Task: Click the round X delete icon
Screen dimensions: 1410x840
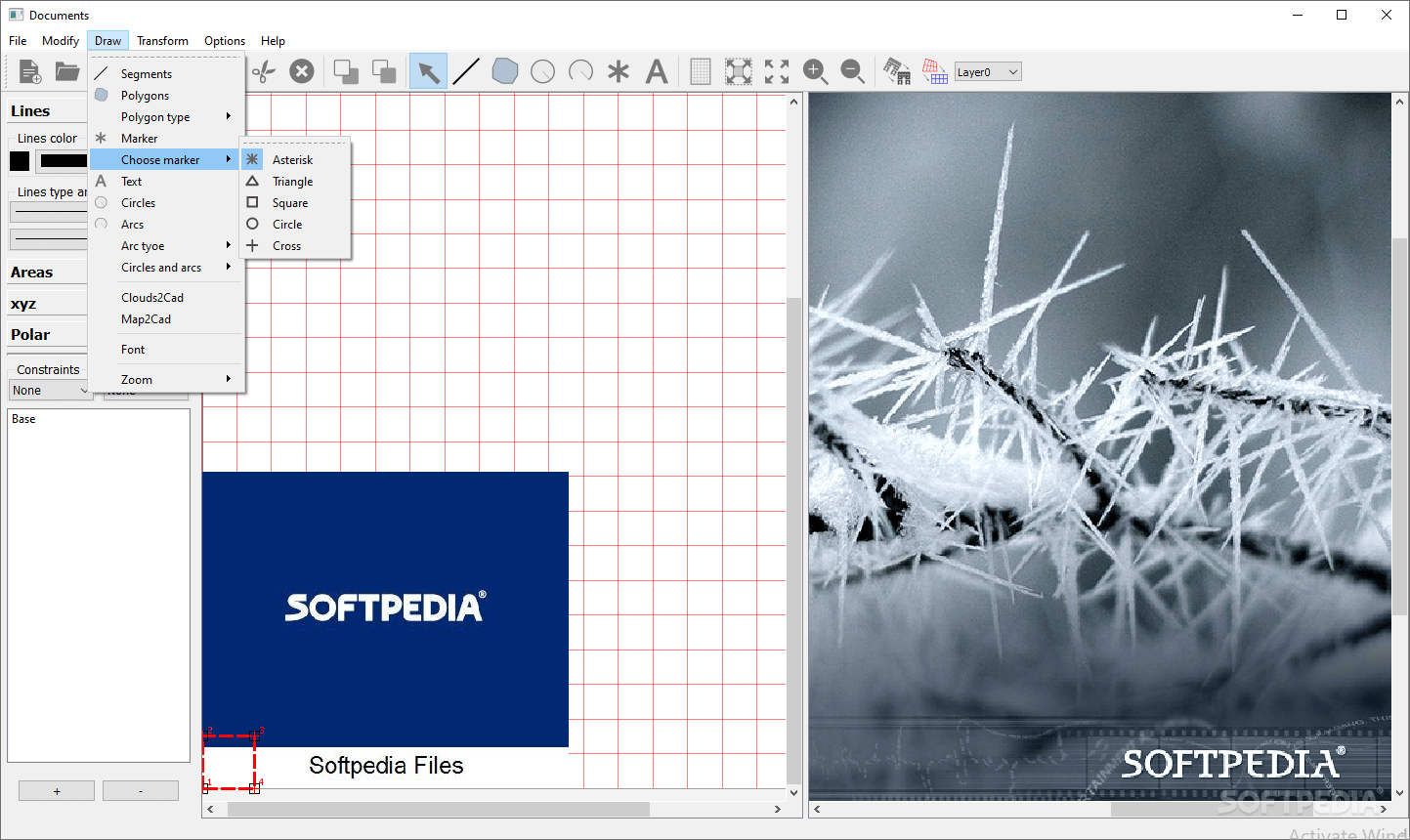Action: click(x=302, y=71)
